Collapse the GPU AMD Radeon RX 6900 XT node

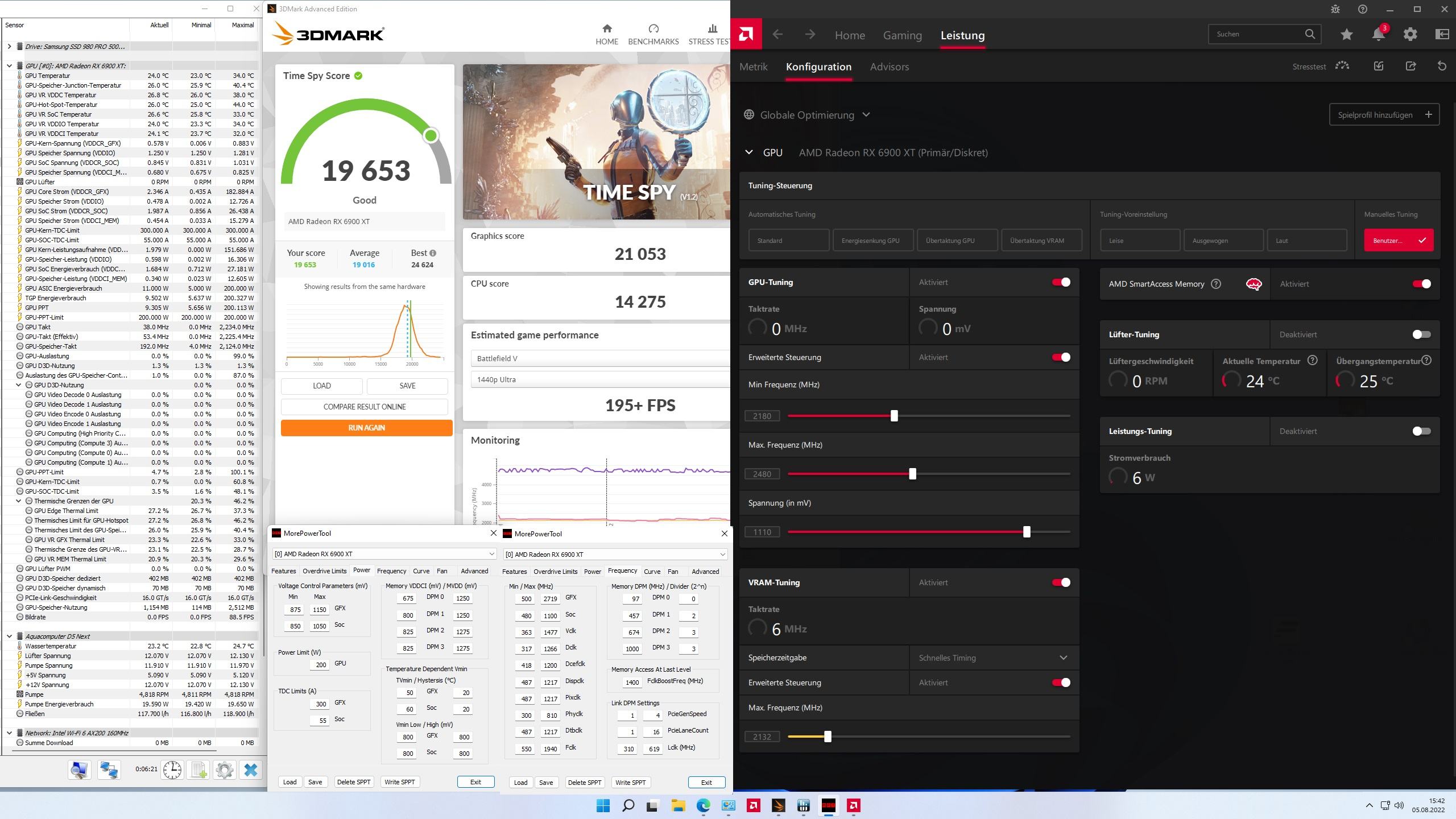click(10, 66)
